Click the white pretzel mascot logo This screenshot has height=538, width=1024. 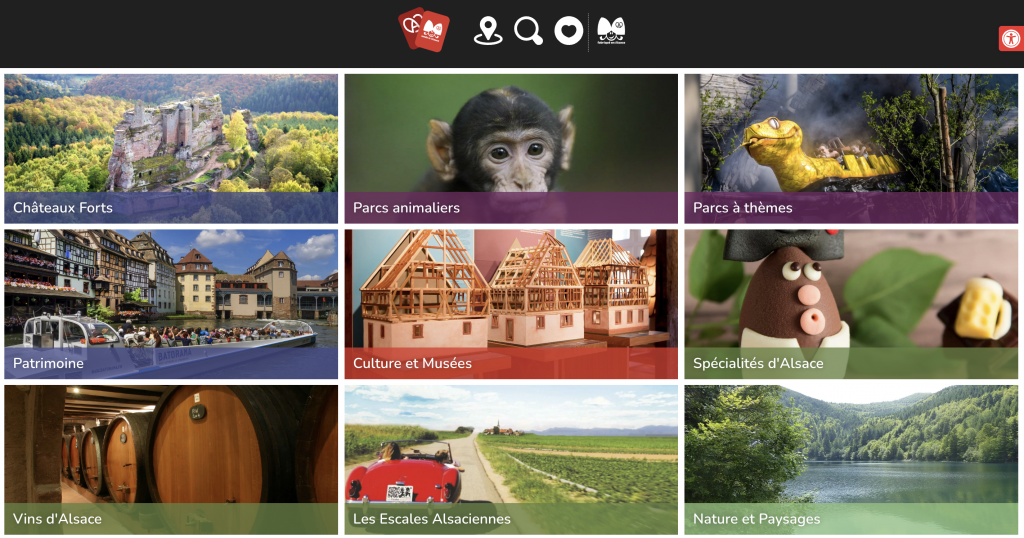click(611, 31)
